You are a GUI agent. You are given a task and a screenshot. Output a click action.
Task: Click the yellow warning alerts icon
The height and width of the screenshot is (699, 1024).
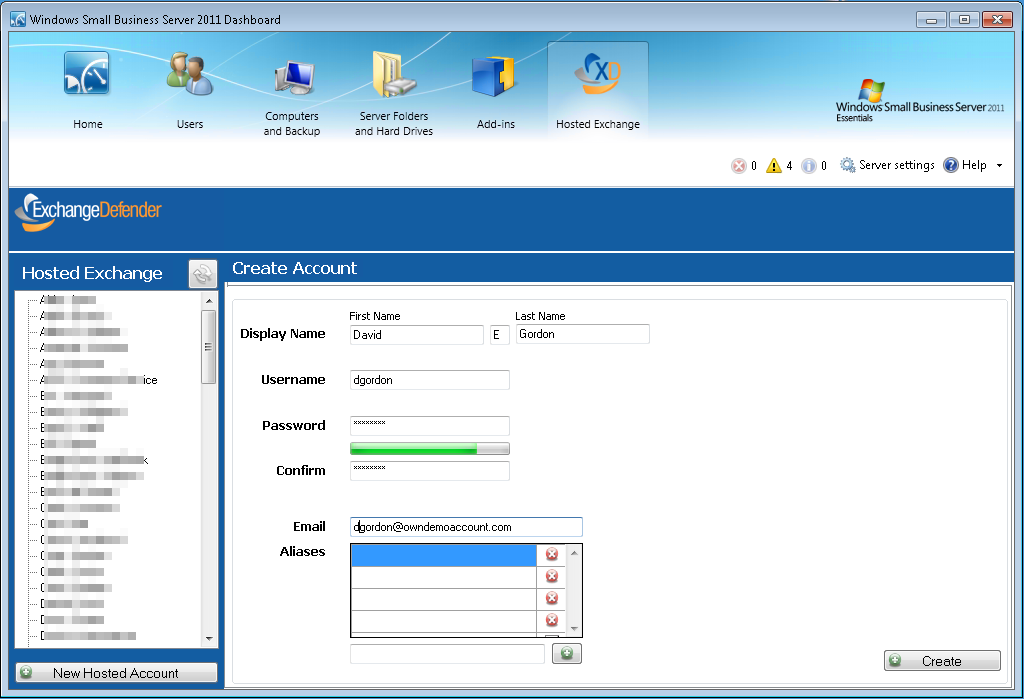(x=774, y=166)
